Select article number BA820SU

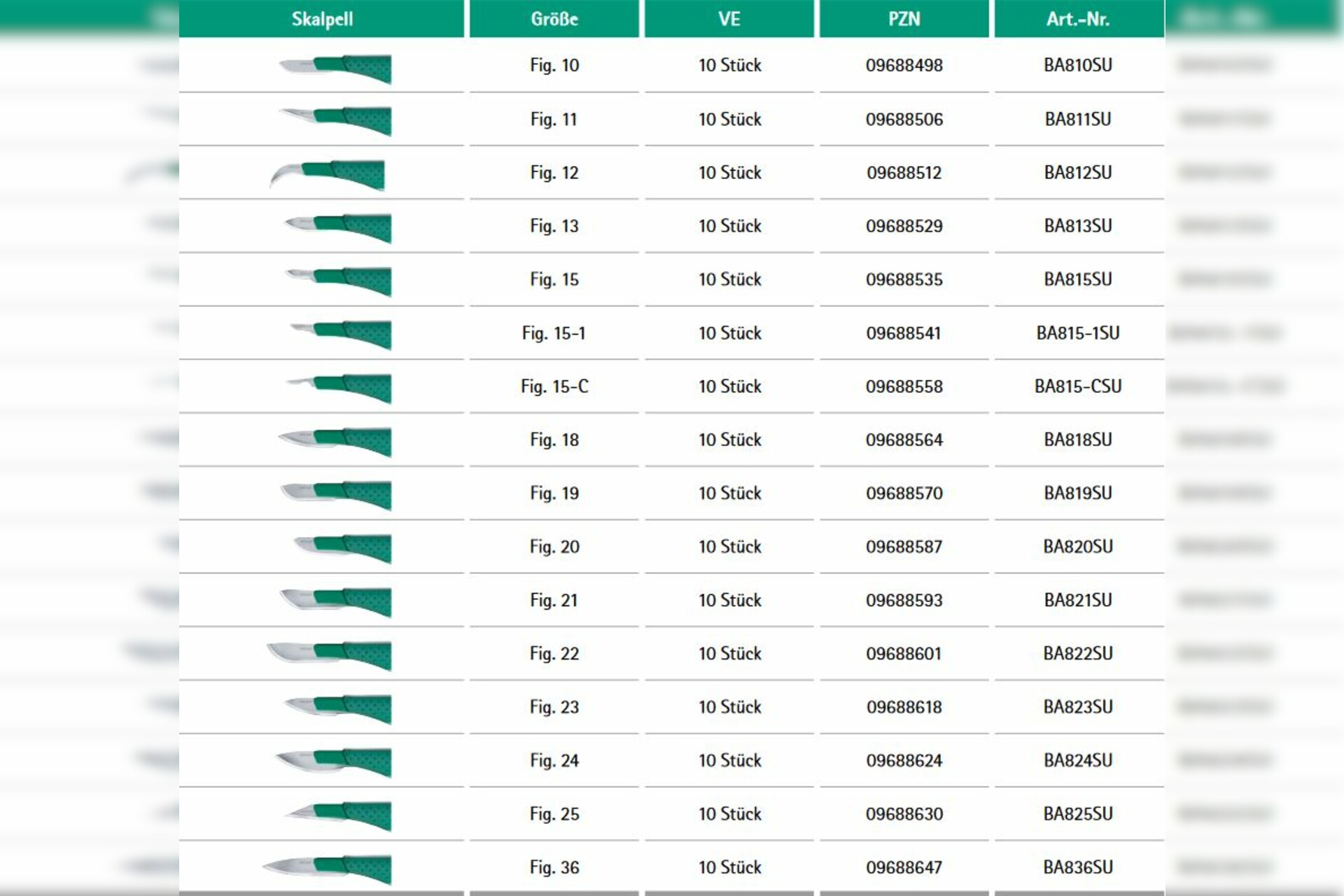coord(1078,547)
